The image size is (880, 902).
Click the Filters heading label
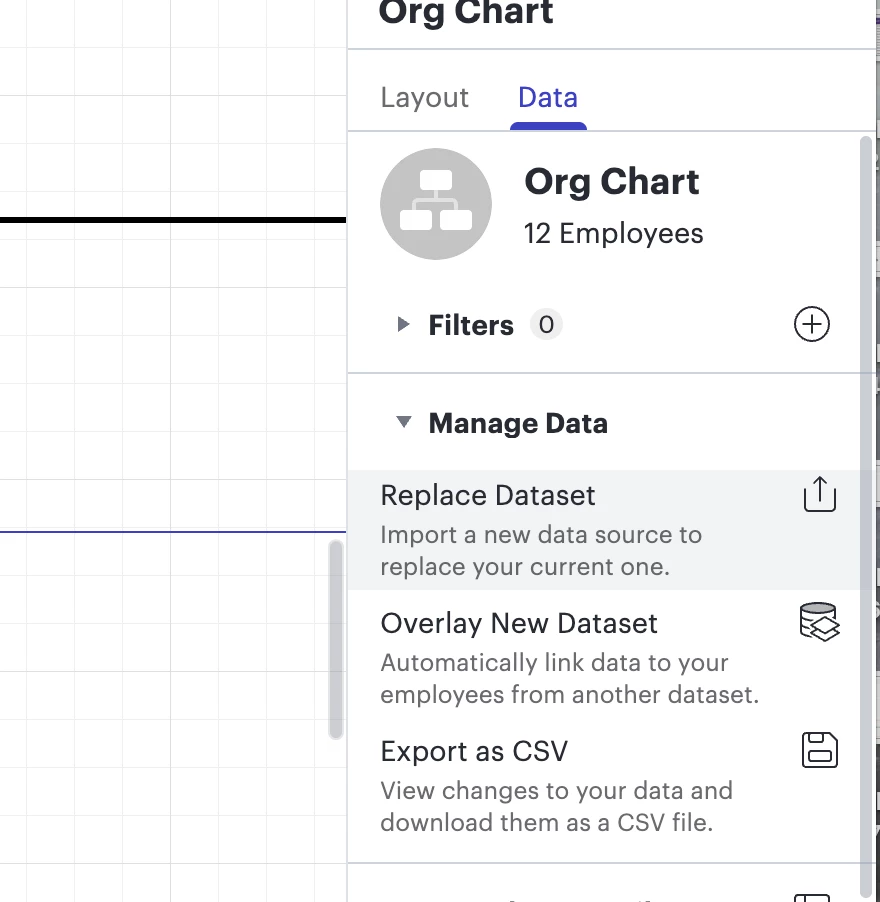(x=471, y=325)
